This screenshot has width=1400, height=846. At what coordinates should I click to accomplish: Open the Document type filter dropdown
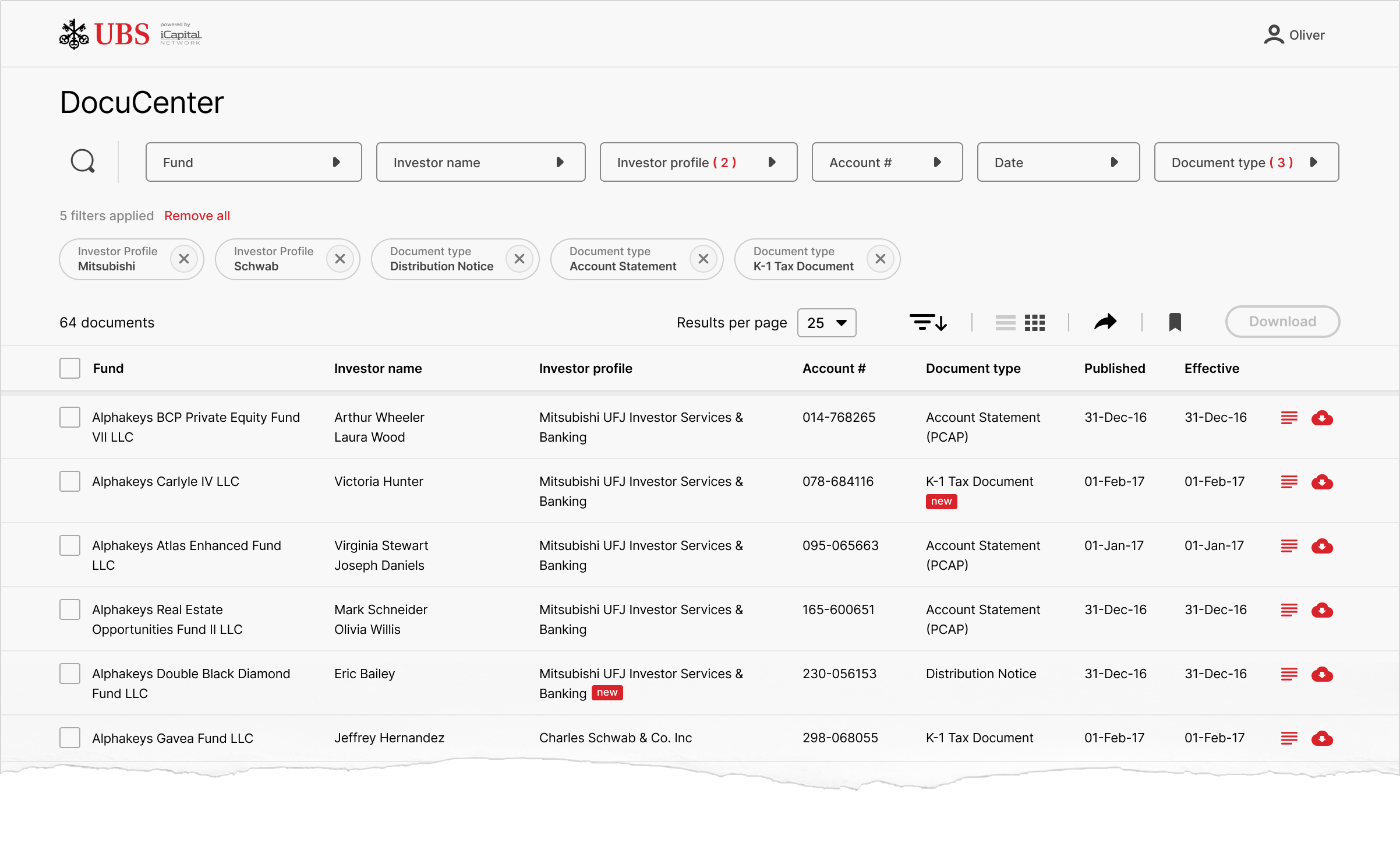[1246, 162]
